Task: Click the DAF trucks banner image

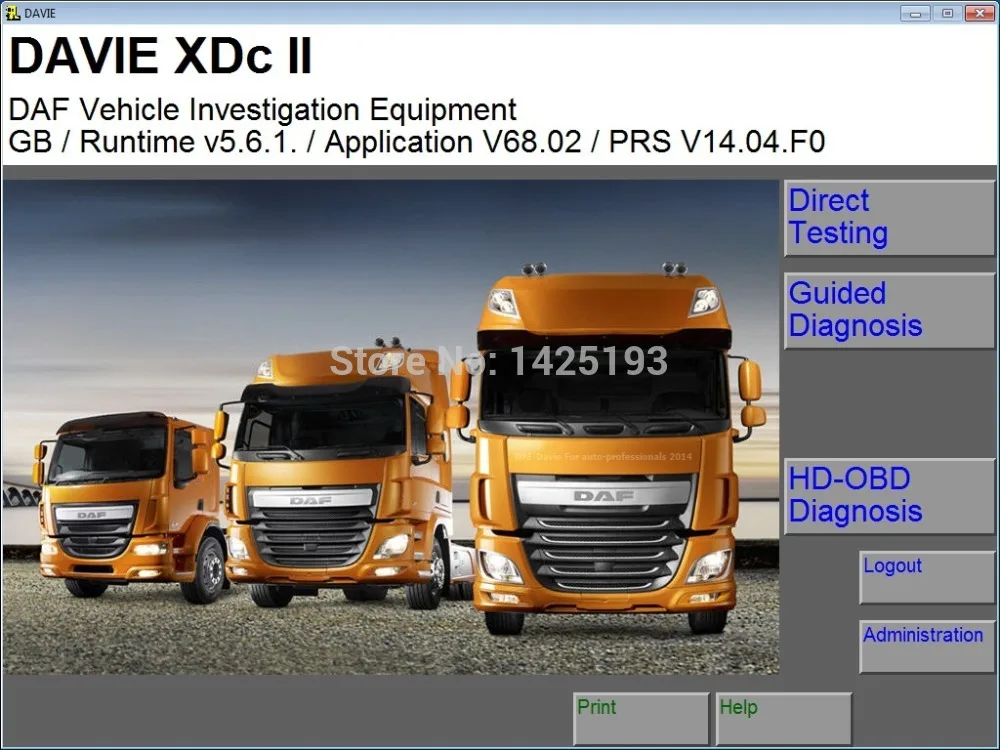Action: point(391,427)
